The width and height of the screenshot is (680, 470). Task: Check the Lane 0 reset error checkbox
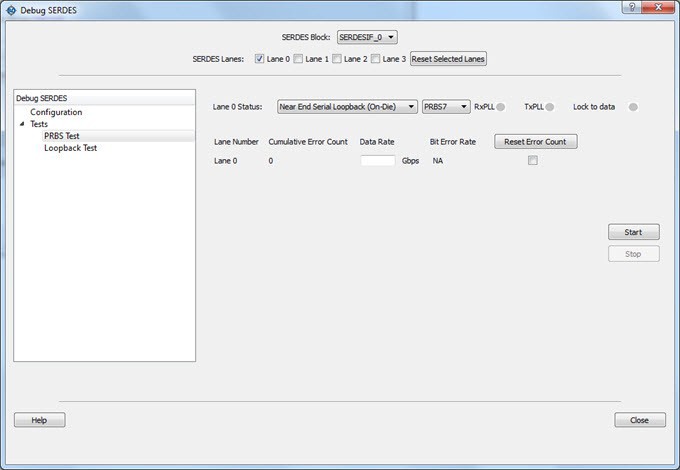point(533,161)
